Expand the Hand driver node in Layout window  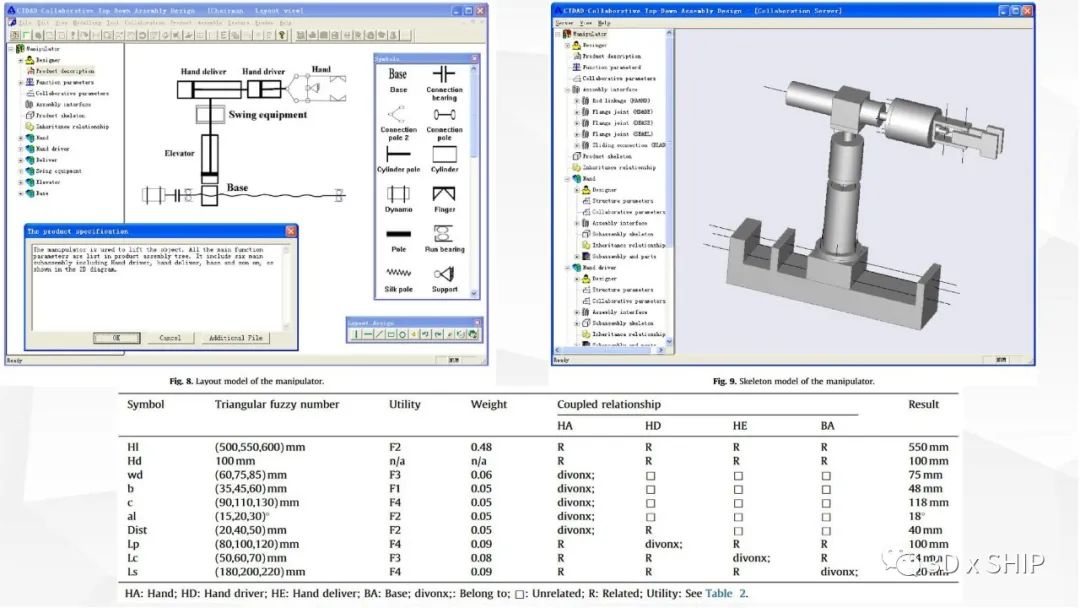tap(21, 149)
